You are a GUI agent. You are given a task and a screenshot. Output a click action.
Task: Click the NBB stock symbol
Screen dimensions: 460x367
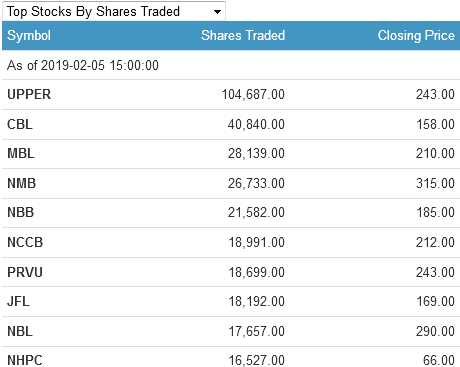click(21, 212)
